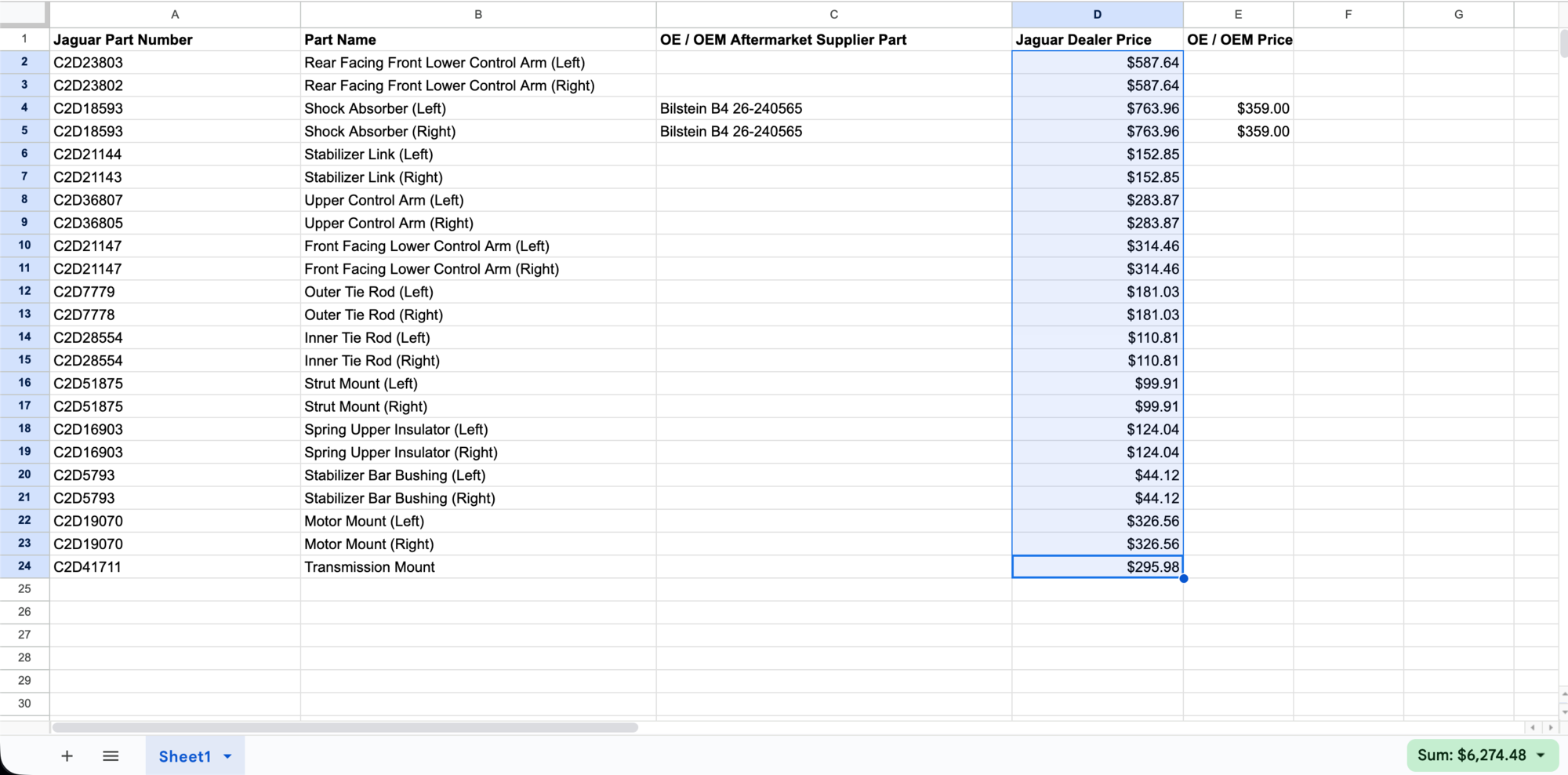Click the horizontal scrollbar thumb
This screenshot has height=775, width=1568.
pos(345,727)
